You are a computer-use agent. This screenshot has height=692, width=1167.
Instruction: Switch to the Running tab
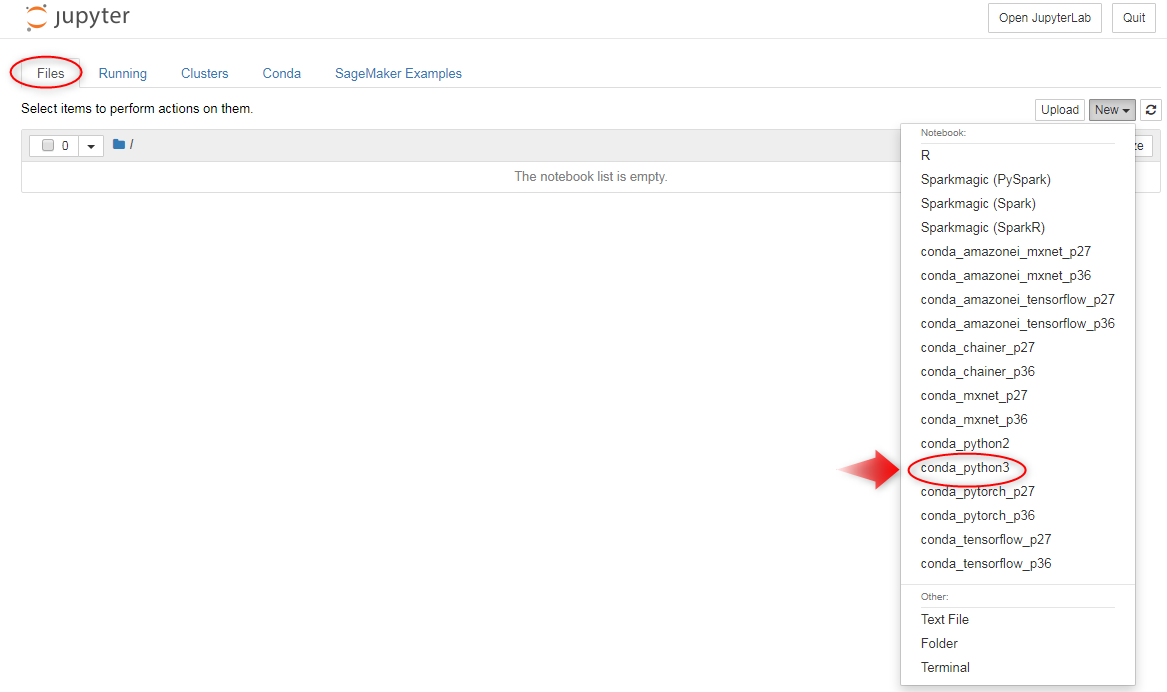click(x=123, y=73)
